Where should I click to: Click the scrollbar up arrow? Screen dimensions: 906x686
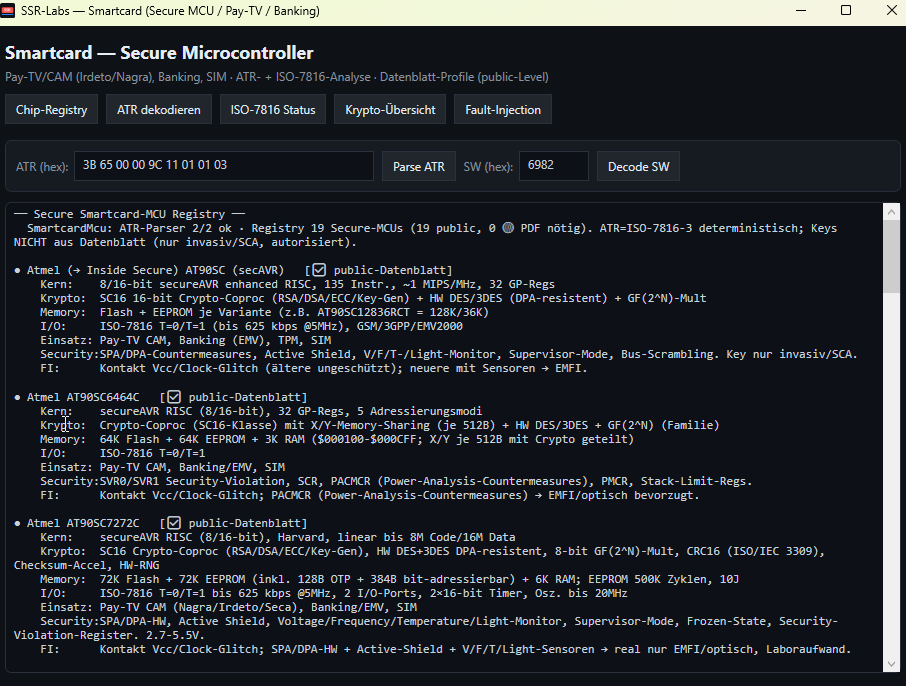pos(892,212)
